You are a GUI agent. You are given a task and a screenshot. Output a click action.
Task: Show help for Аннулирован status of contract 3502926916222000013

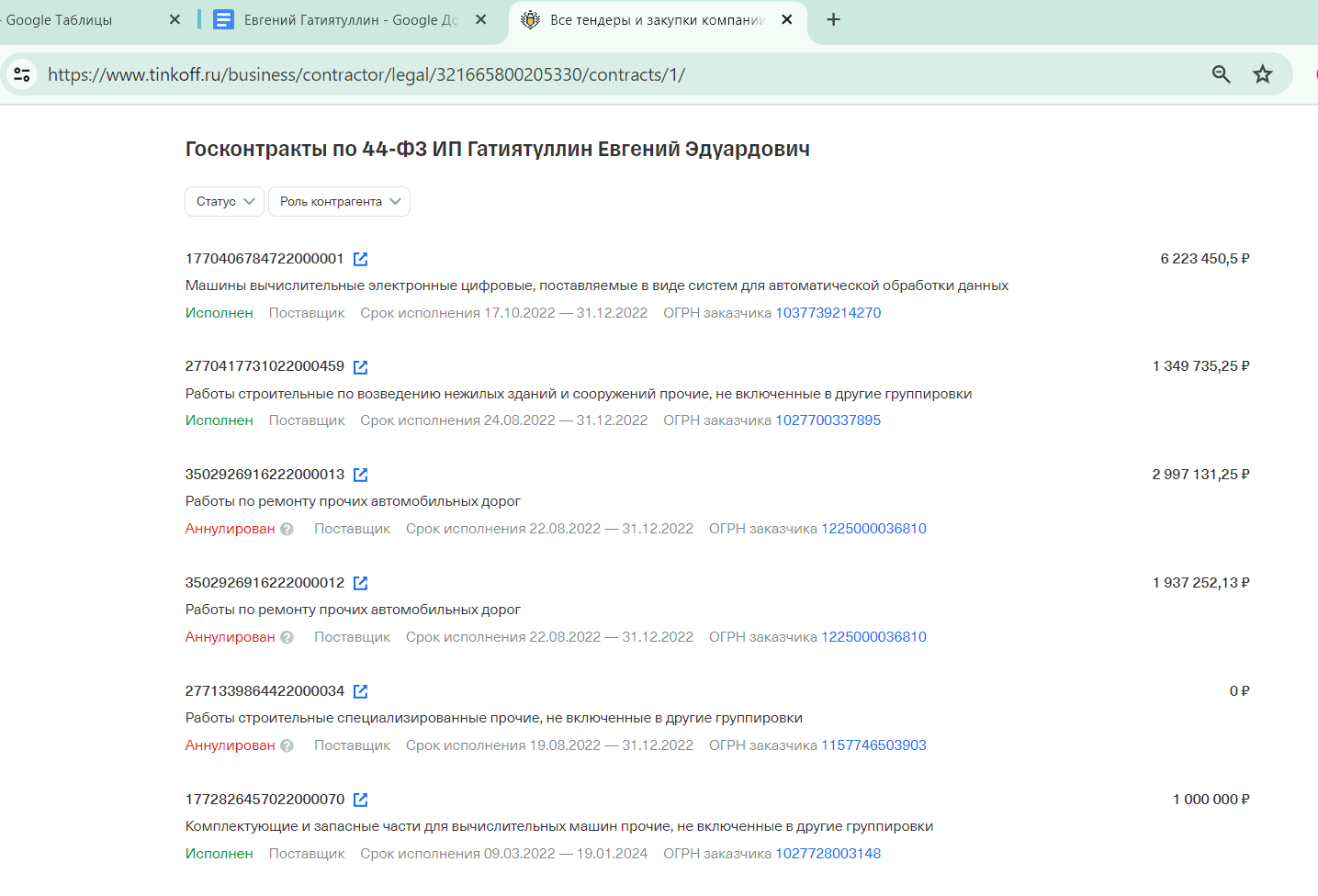[287, 529]
